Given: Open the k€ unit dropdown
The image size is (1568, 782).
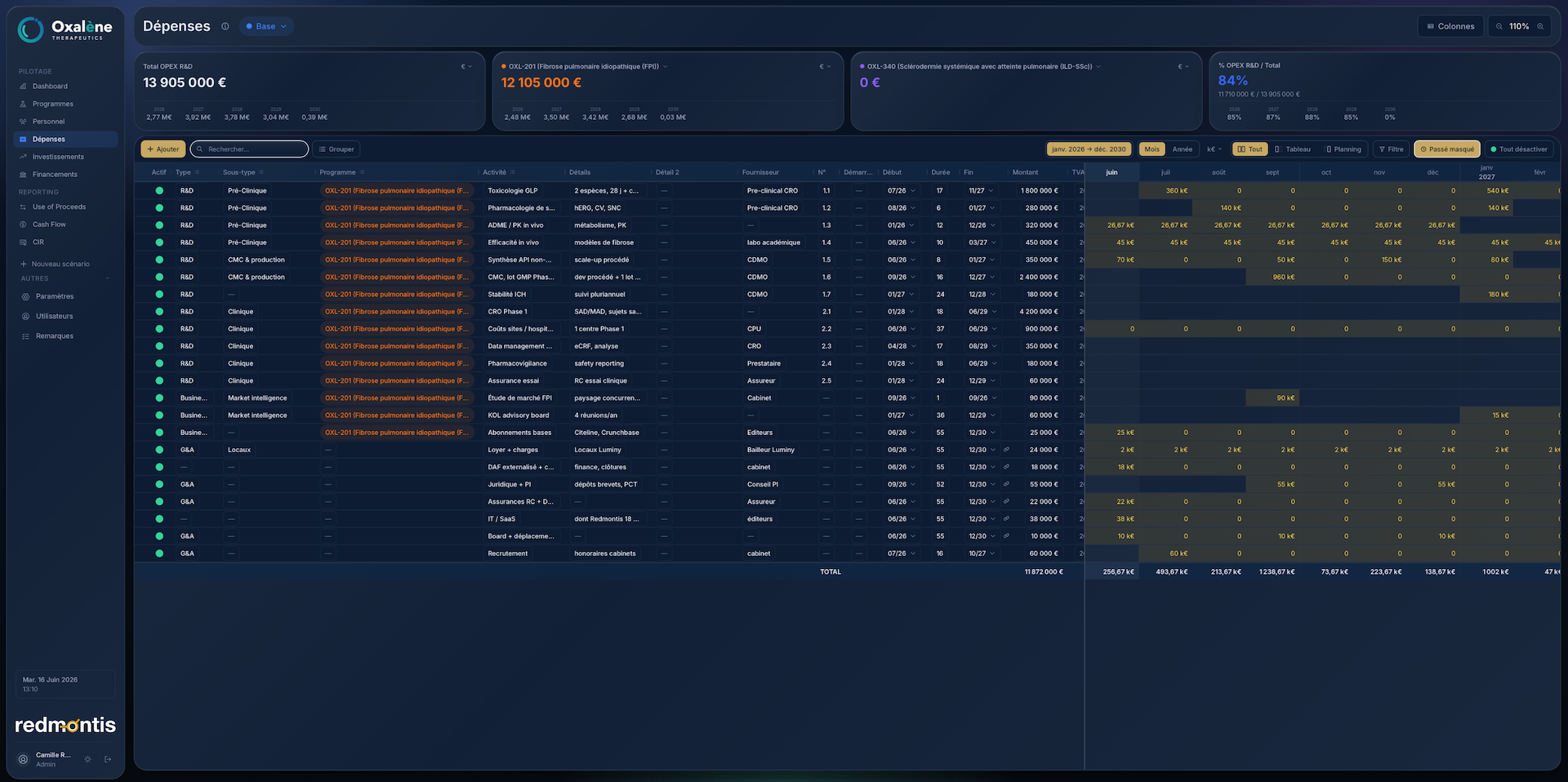Looking at the screenshot, I should tap(1214, 149).
